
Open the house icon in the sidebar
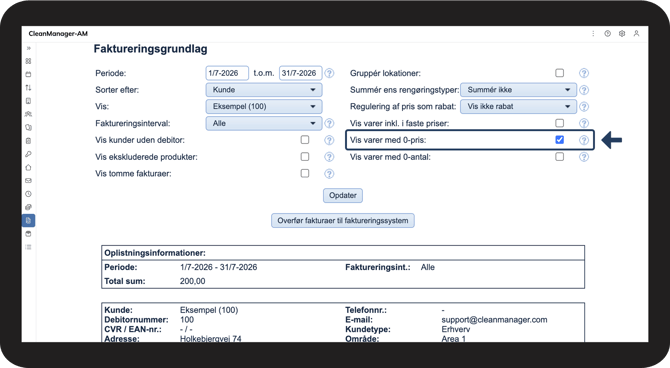click(x=28, y=167)
